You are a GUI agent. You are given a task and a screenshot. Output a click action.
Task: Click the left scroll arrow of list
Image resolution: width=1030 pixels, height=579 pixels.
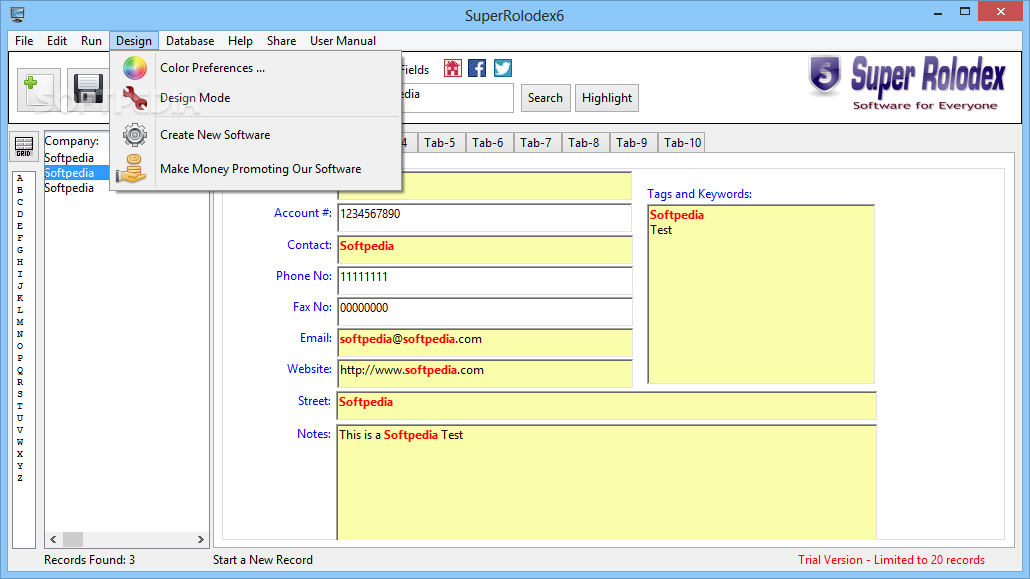53,540
